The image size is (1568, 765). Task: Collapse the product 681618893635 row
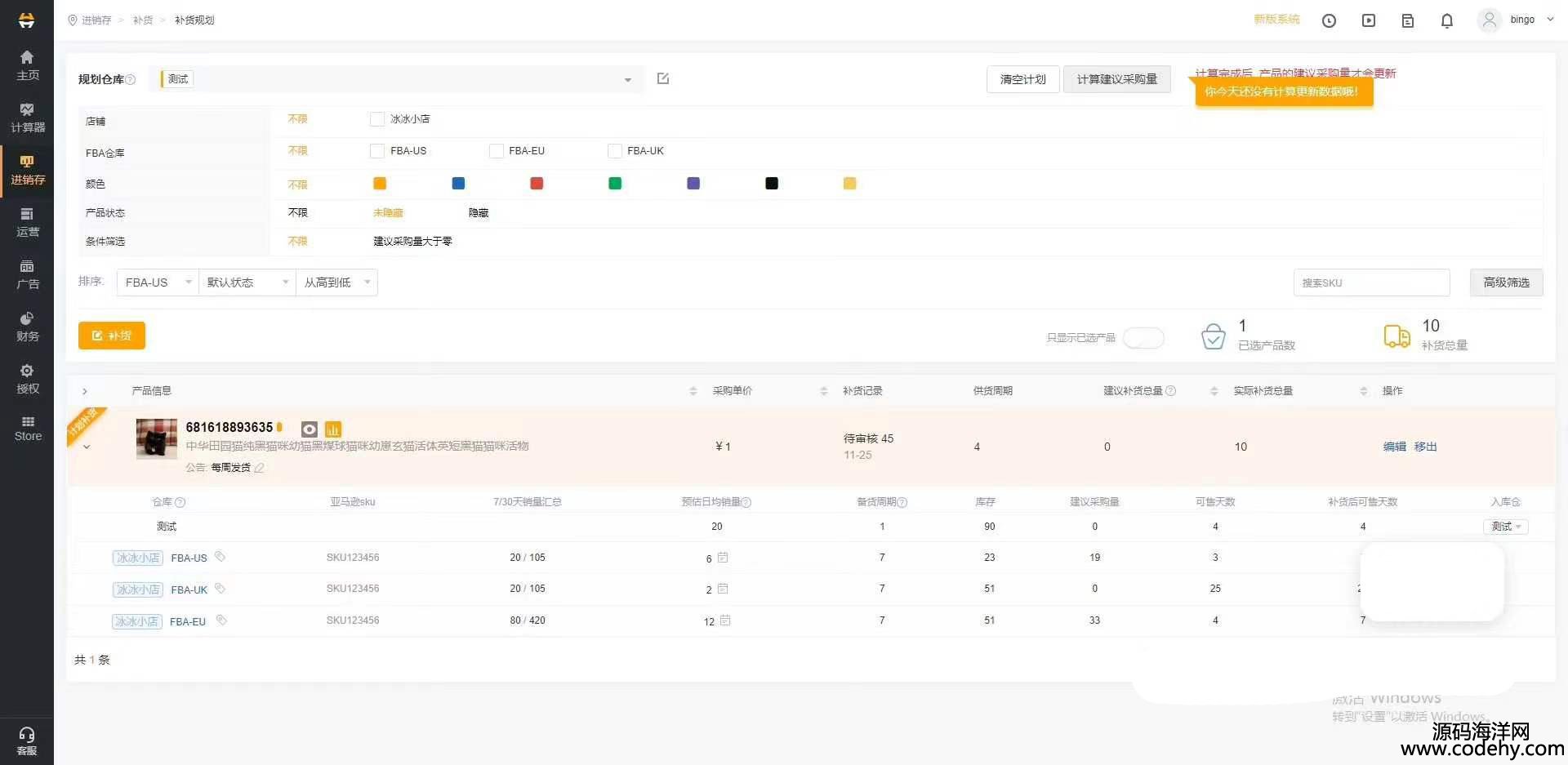point(87,447)
